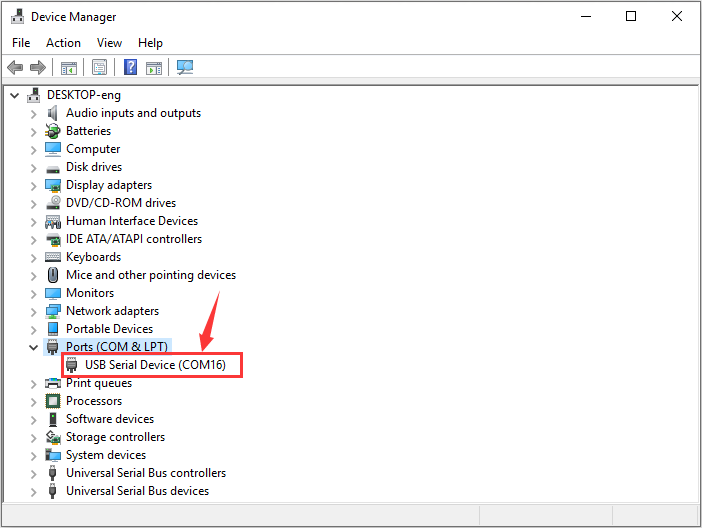This screenshot has width=702, height=528.
Task: Click the Print queues printer icon
Action: pos(53,383)
